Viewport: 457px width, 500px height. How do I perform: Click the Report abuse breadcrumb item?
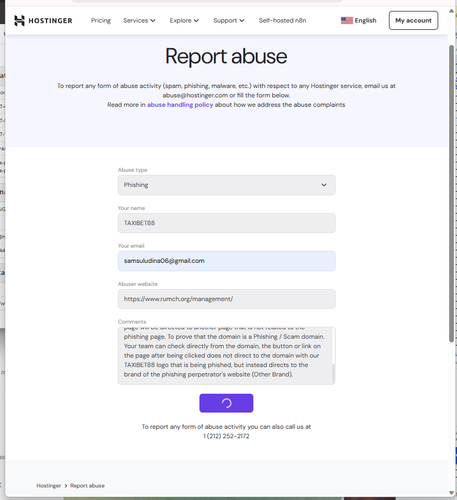(x=87, y=486)
